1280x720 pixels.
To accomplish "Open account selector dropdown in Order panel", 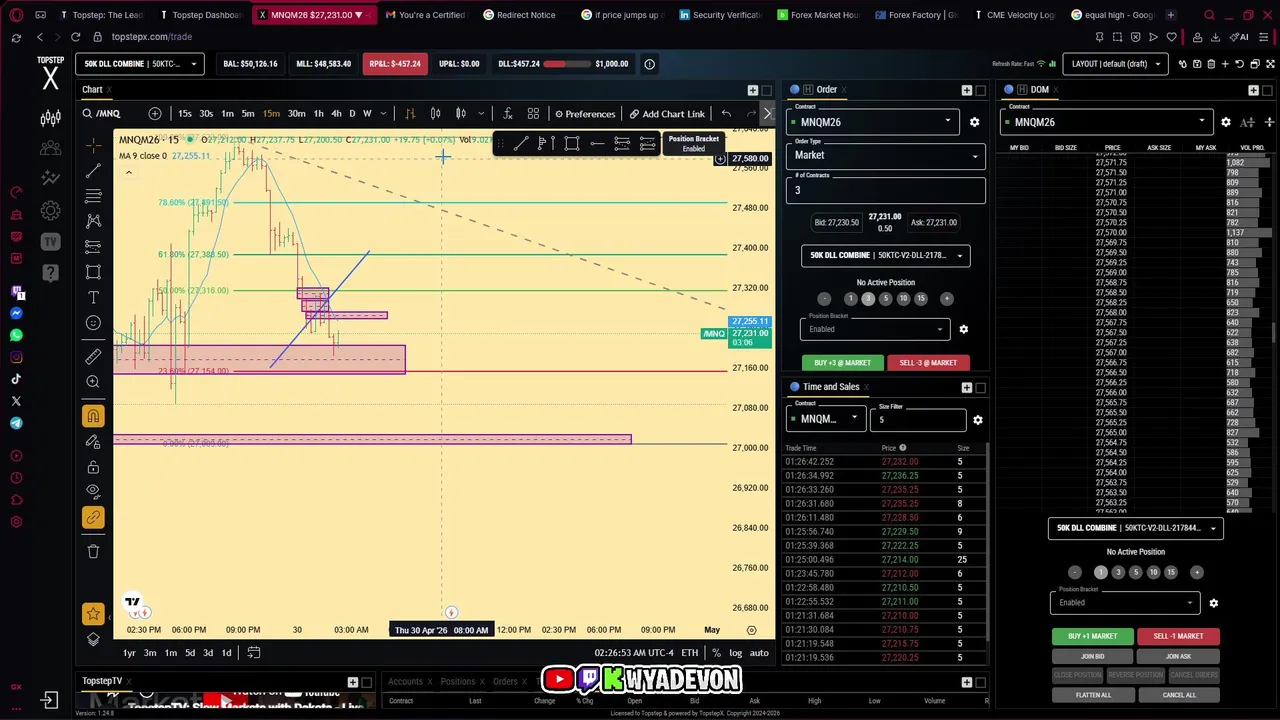I will (886, 255).
